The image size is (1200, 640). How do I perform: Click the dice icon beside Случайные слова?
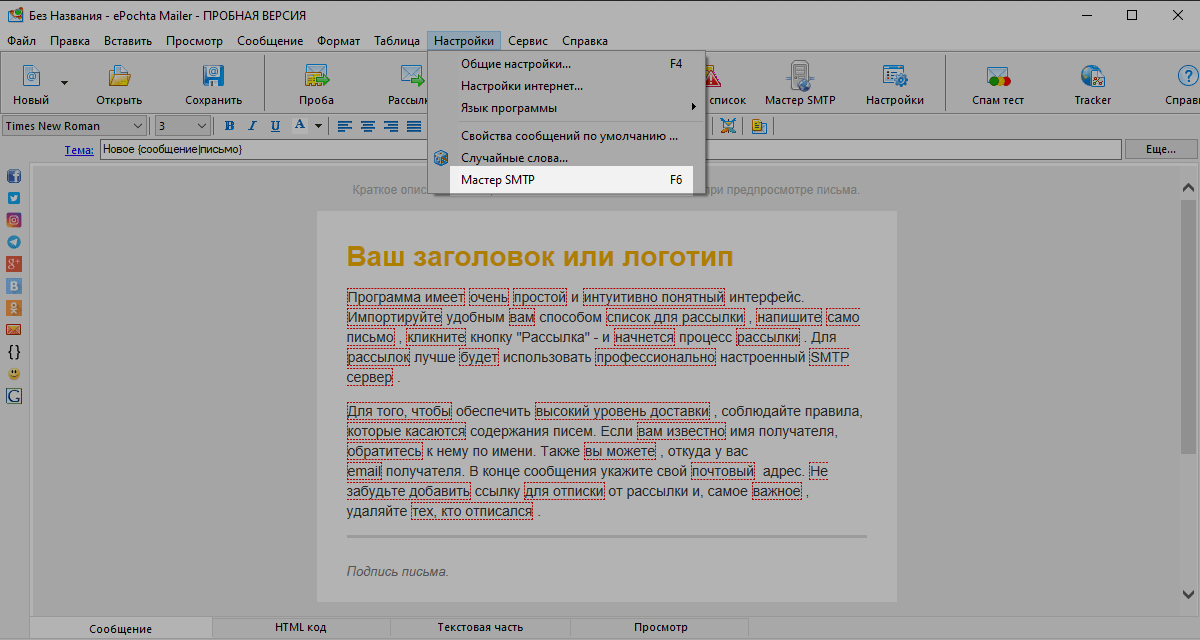[440, 158]
